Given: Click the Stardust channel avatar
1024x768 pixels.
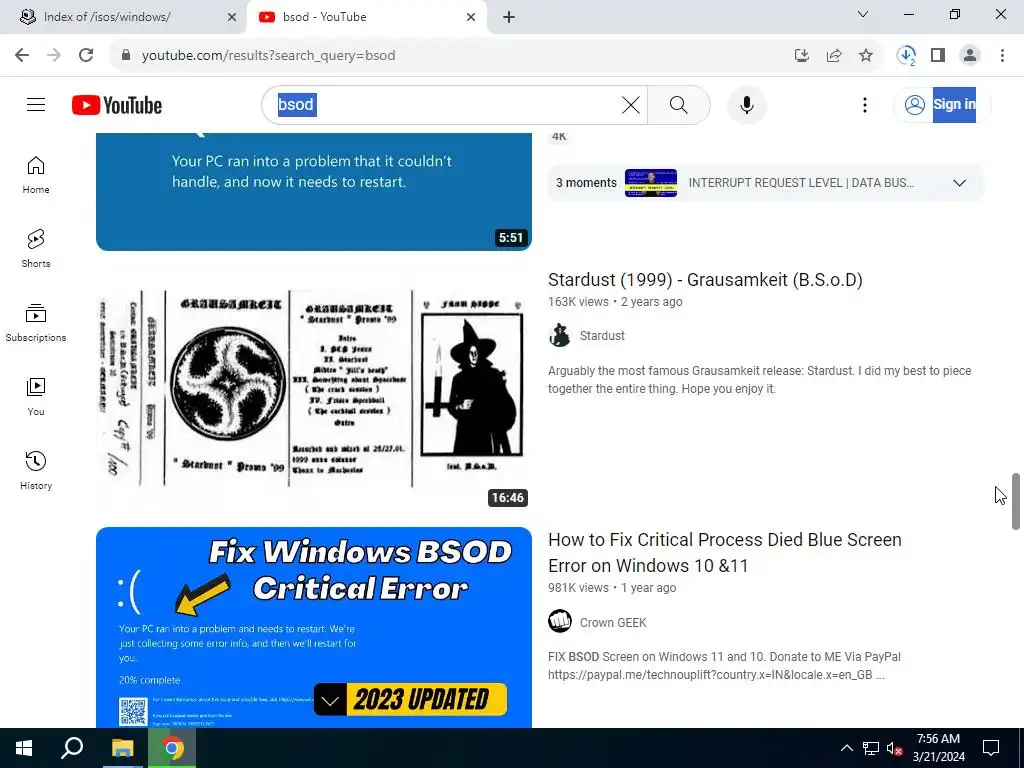Looking at the screenshot, I should (560, 335).
